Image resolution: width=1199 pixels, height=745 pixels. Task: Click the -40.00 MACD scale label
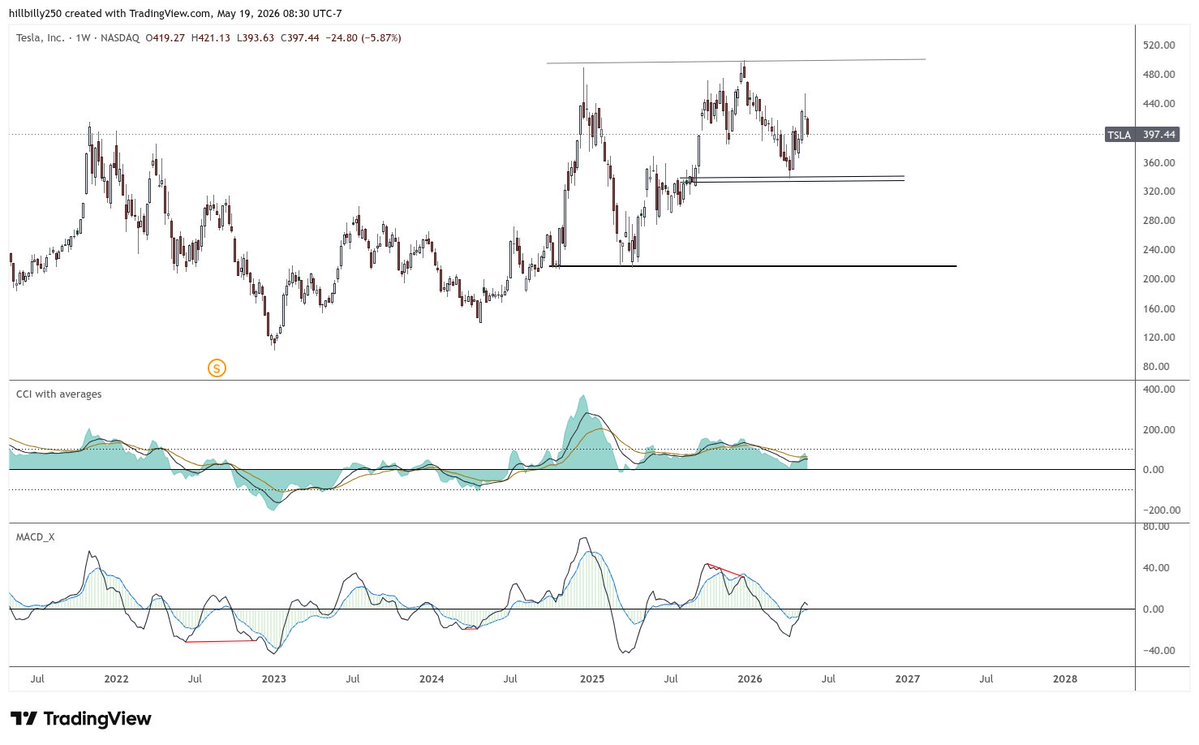1157,651
